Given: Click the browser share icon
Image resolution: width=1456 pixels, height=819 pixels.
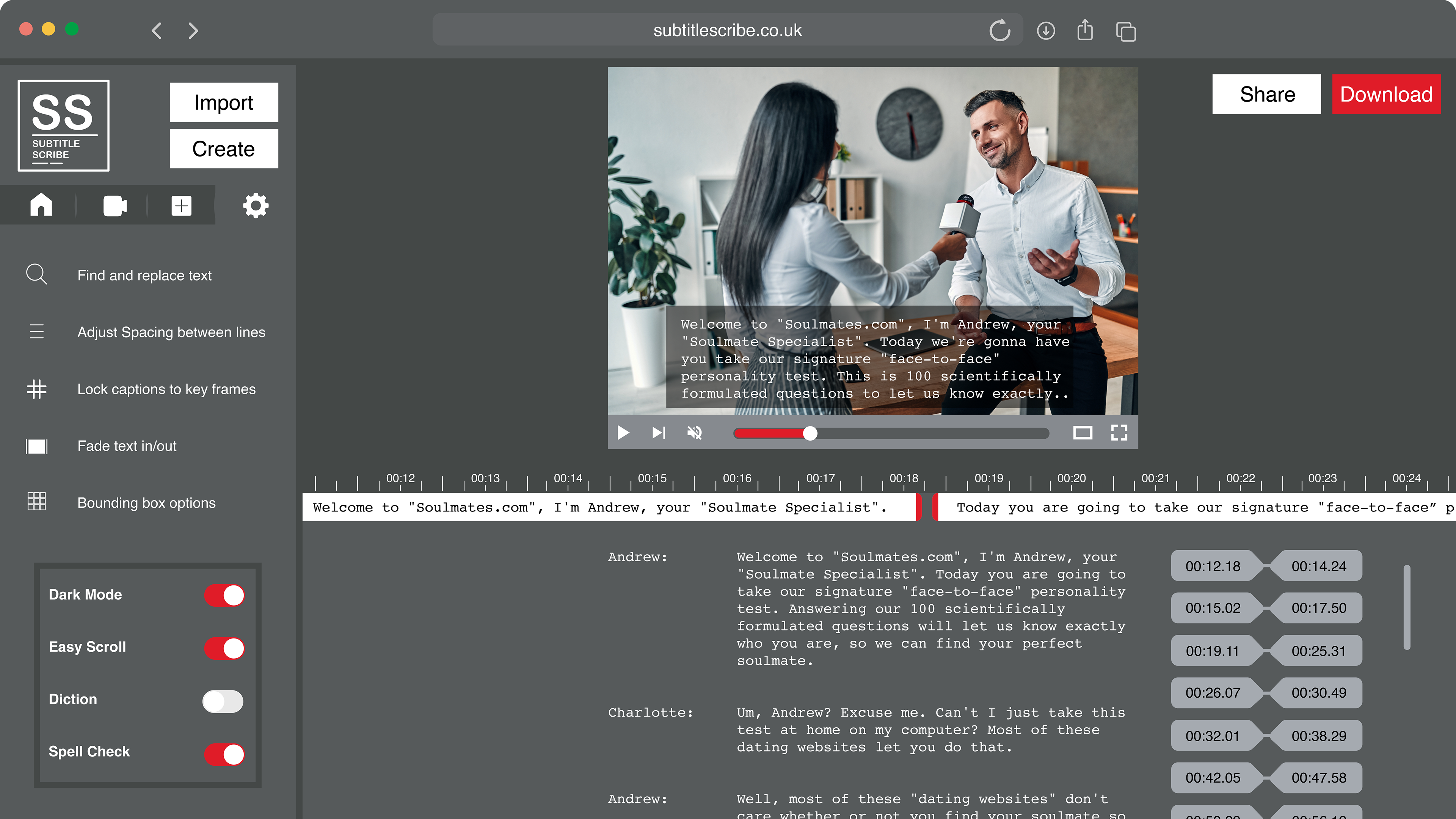Looking at the screenshot, I should pyautogui.click(x=1085, y=30).
